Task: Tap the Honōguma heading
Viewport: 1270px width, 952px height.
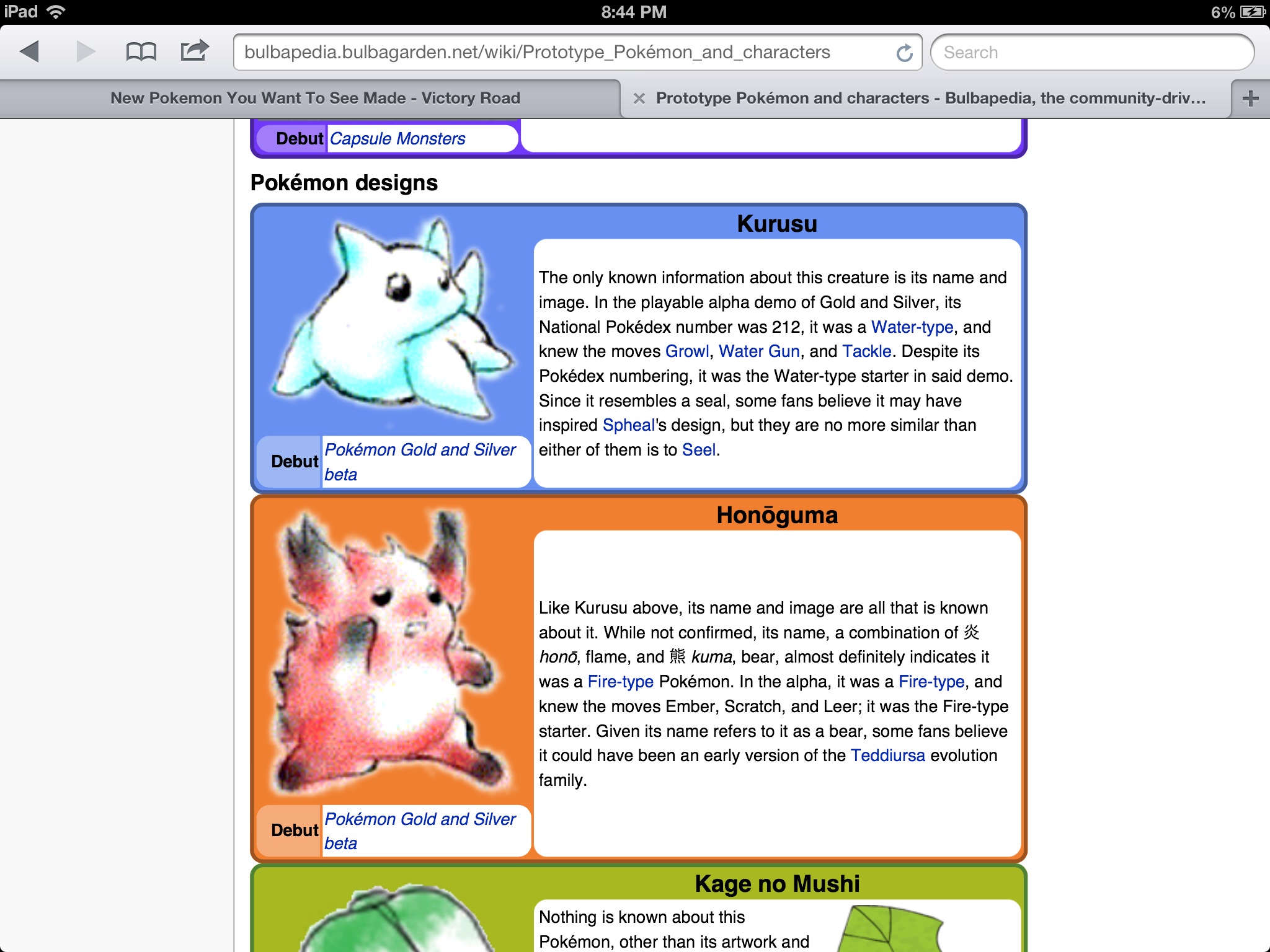Action: (777, 515)
